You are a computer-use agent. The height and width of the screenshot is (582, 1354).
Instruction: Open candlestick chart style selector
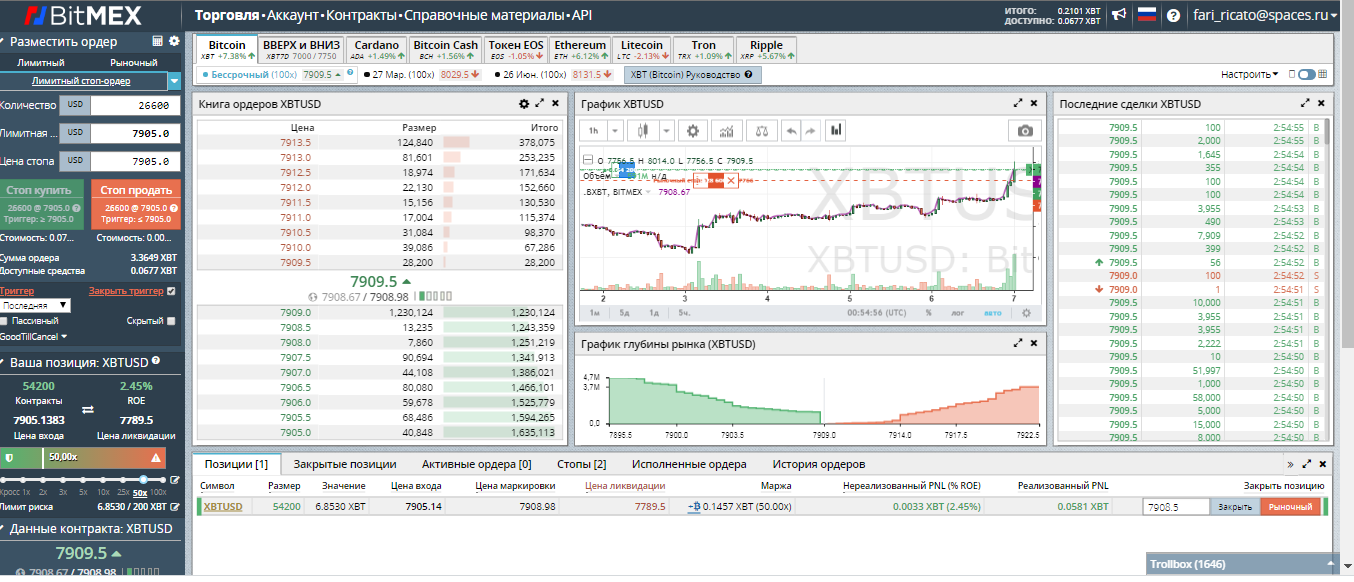(x=643, y=131)
